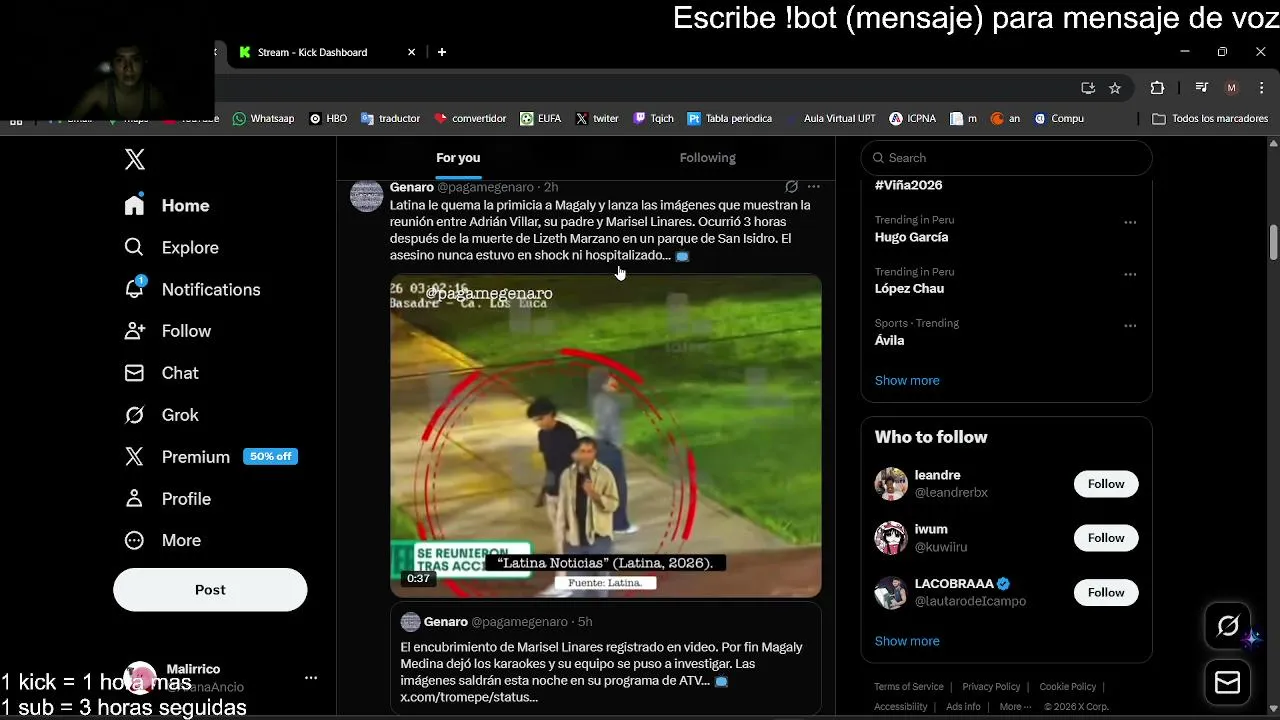Open Grok from the sidebar

tap(161, 415)
